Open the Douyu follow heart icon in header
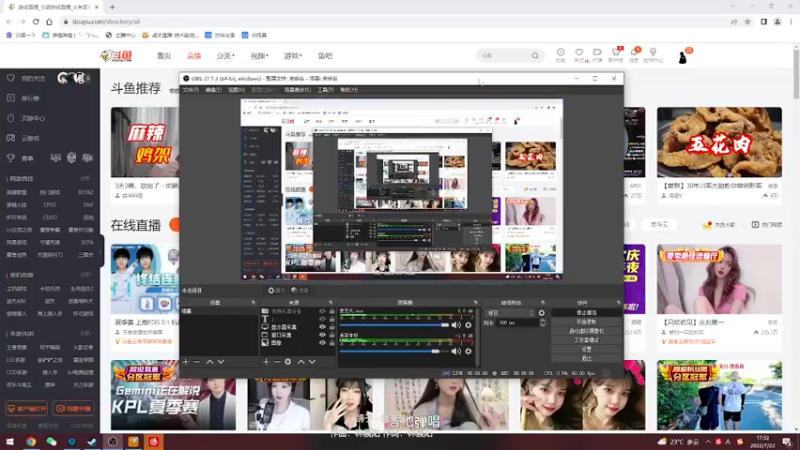 579,52
